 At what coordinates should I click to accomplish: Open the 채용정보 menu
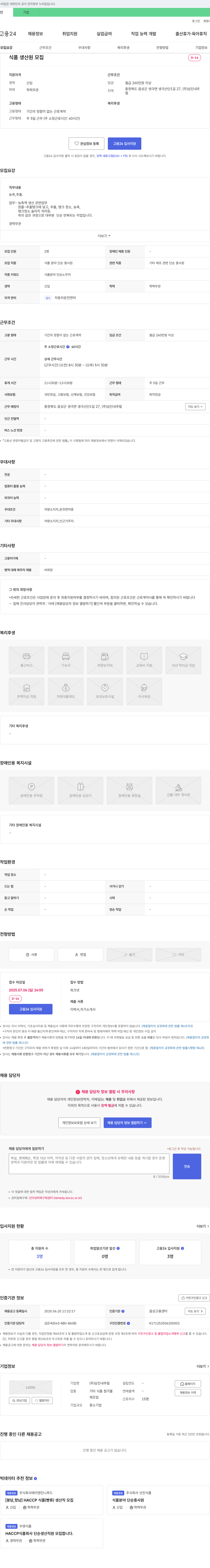pos(35,34)
